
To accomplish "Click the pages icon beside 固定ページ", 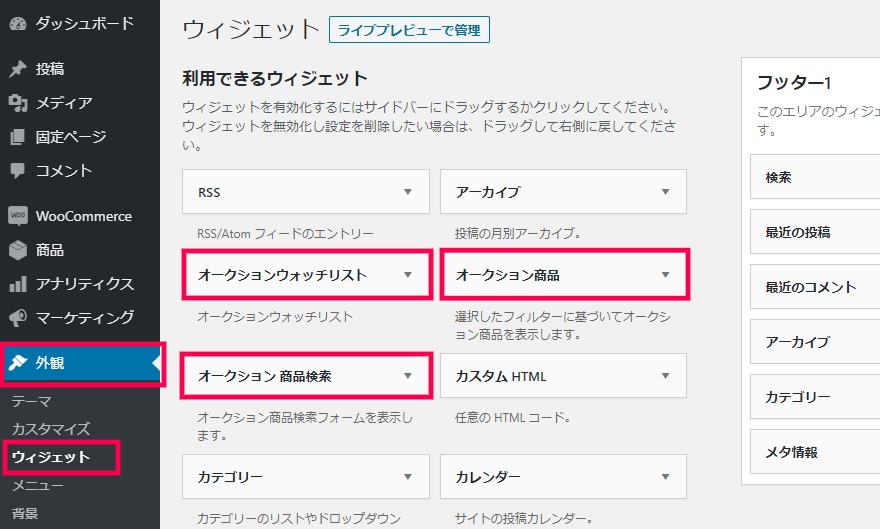I will [x=18, y=137].
